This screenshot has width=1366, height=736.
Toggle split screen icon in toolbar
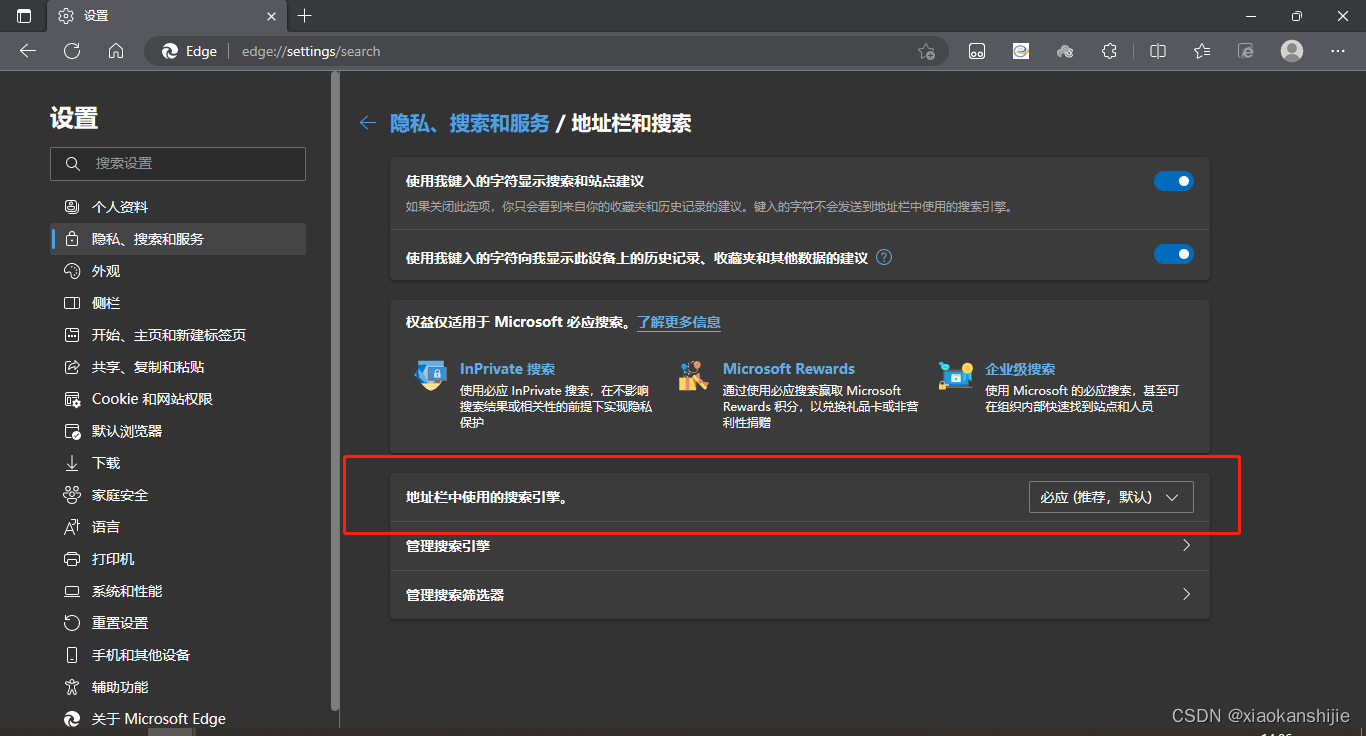[x=1158, y=51]
